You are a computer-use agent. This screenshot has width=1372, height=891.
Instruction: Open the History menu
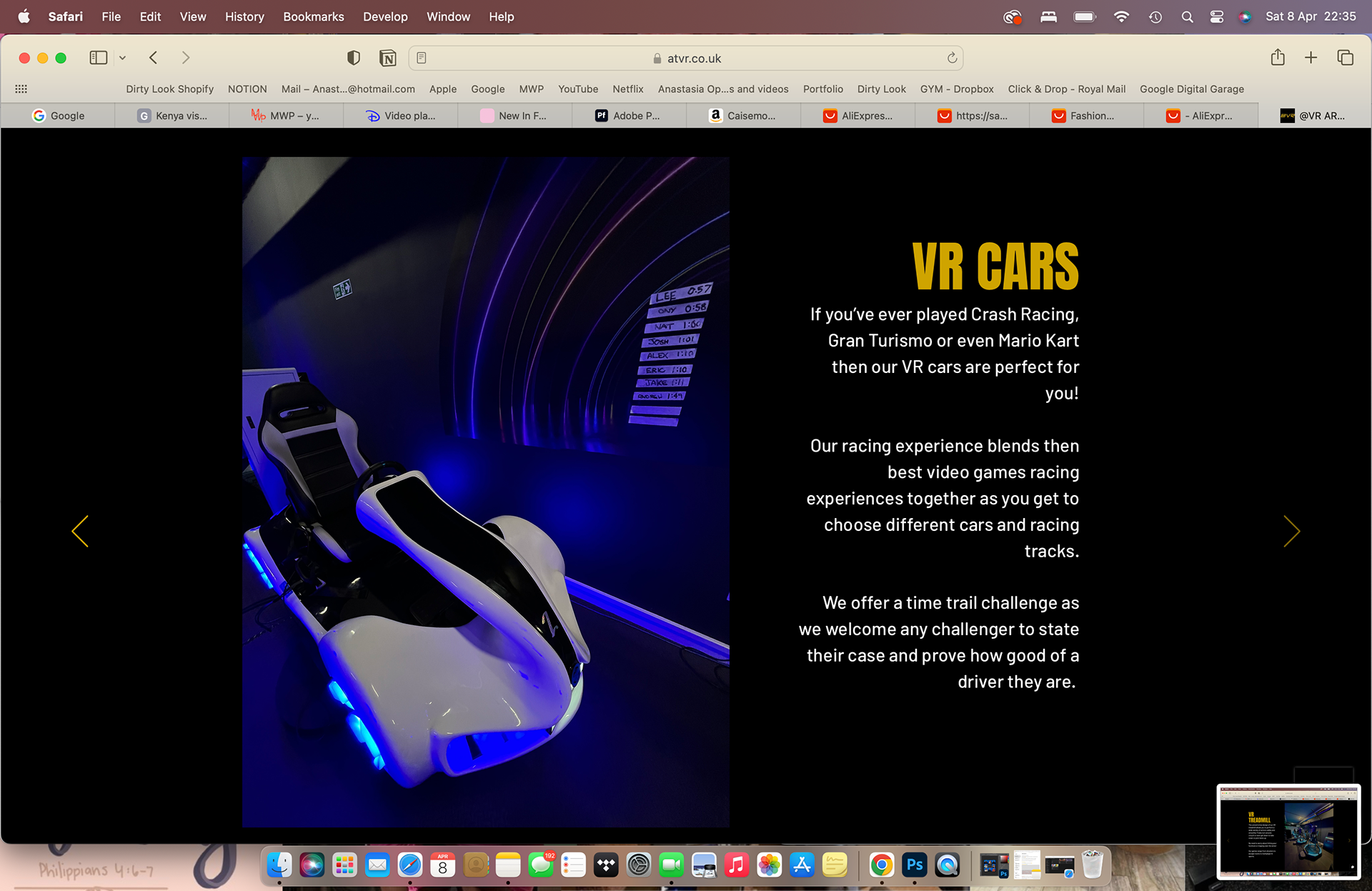[x=244, y=16]
